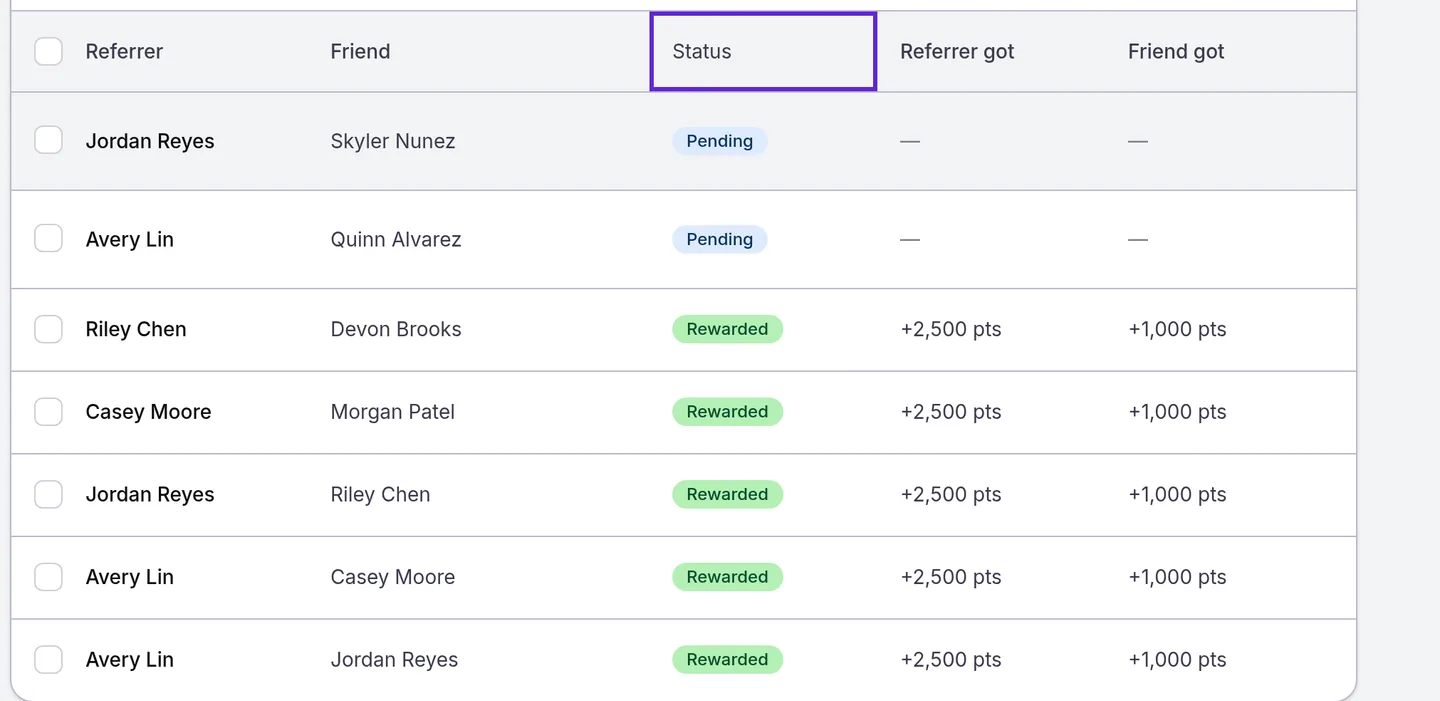Image resolution: width=1440 pixels, height=701 pixels.
Task: Click the Friend got column header
Action: [x=1176, y=51]
